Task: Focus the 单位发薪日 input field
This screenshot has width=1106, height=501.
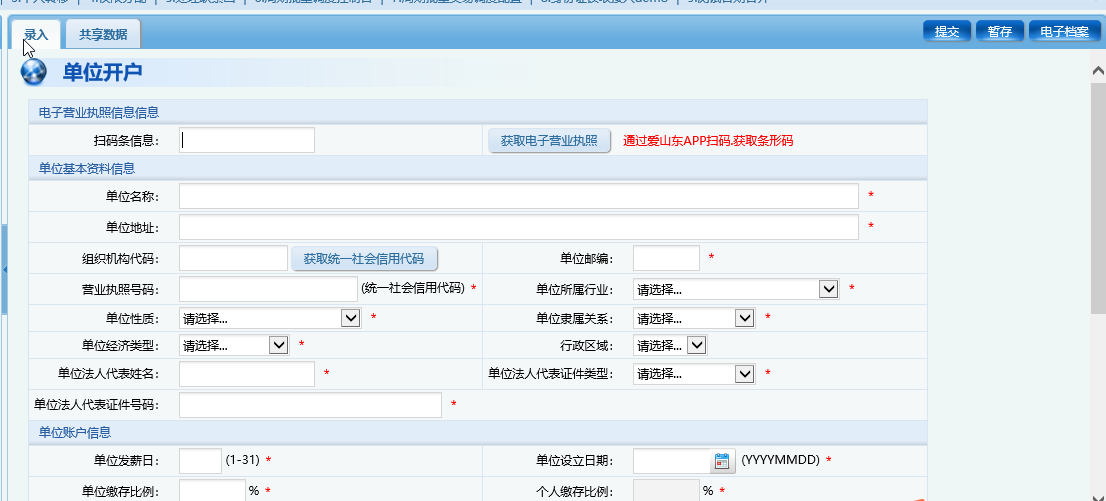Action: click(200, 461)
